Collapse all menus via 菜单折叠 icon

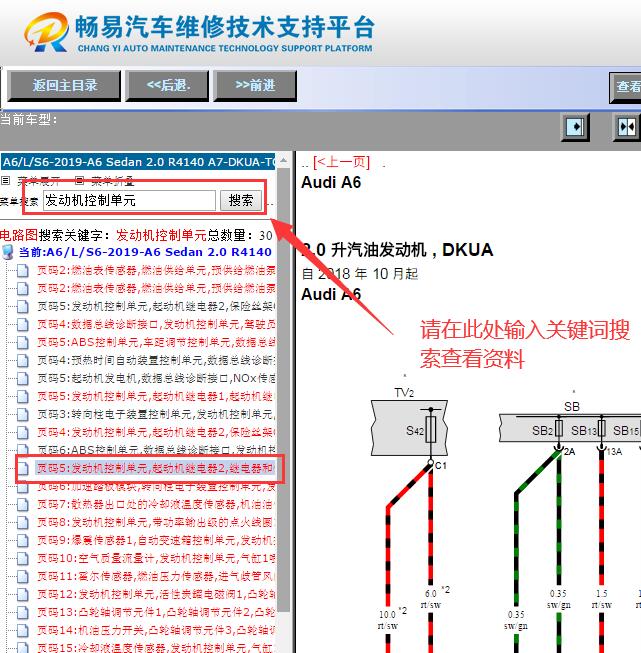[x=80, y=180]
